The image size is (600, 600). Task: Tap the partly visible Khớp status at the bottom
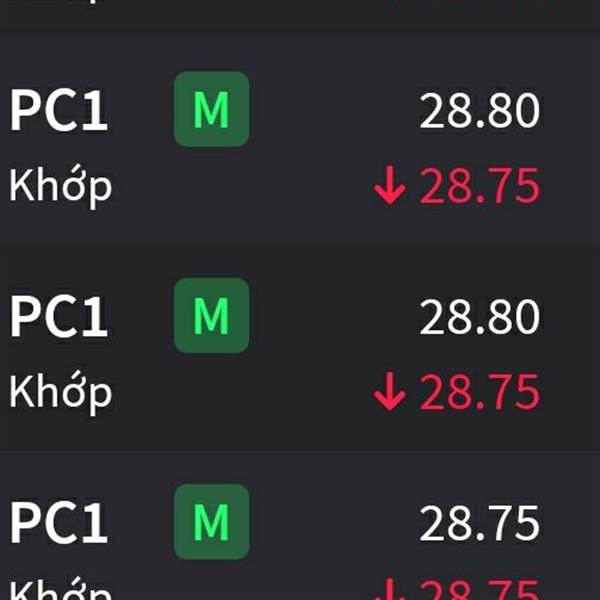tap(60, 589)
